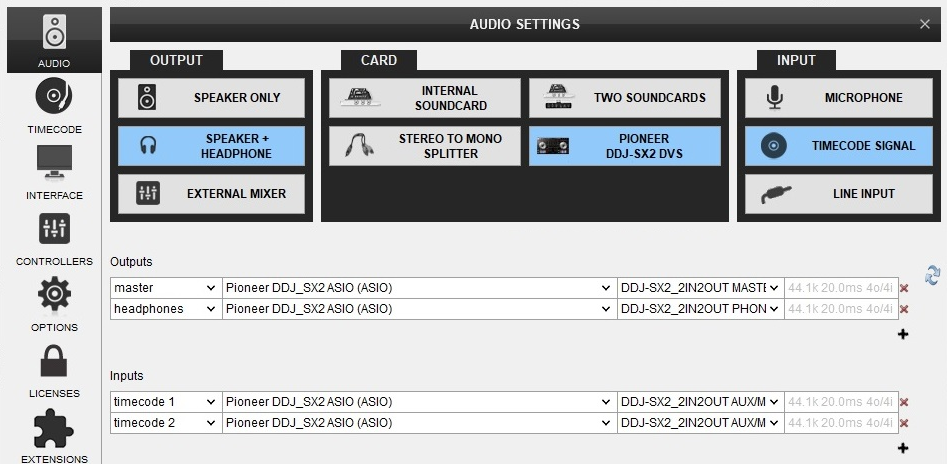Viewport: 947px width, 464px height.
Task: Open the Audio settings tab speaker icon
Action: [54, 32]
